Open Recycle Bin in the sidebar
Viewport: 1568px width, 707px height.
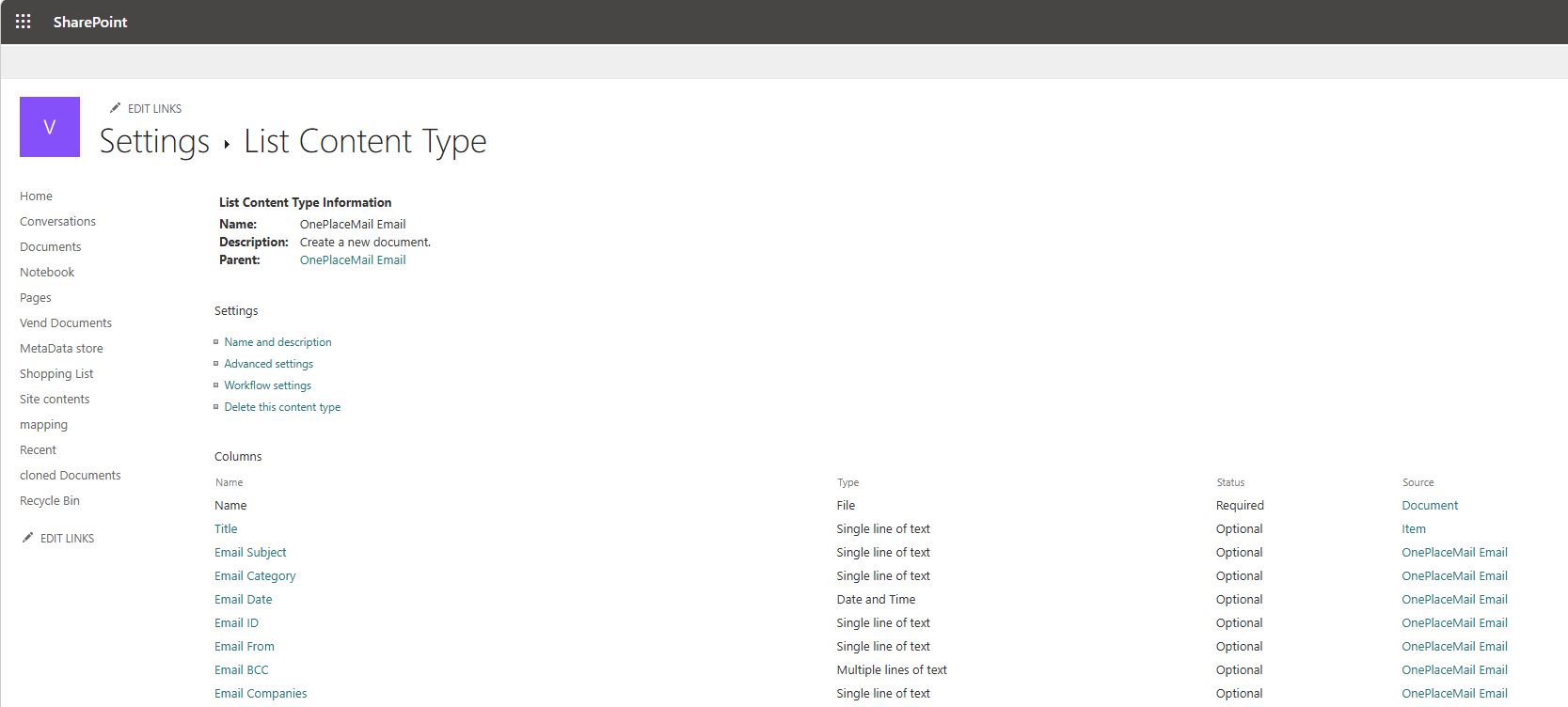click(50, 501)
